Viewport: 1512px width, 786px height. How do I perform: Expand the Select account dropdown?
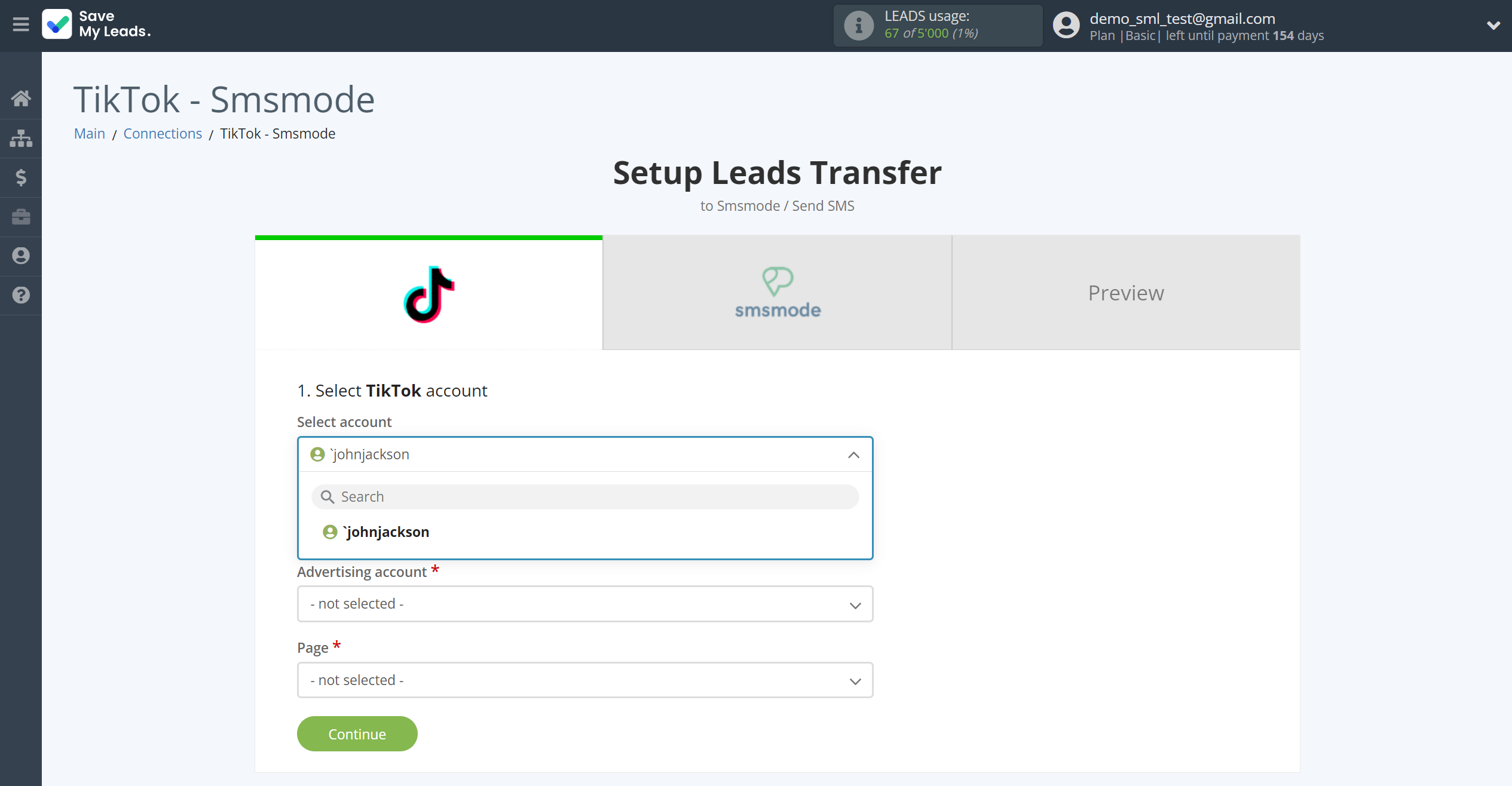pos(586,454)
